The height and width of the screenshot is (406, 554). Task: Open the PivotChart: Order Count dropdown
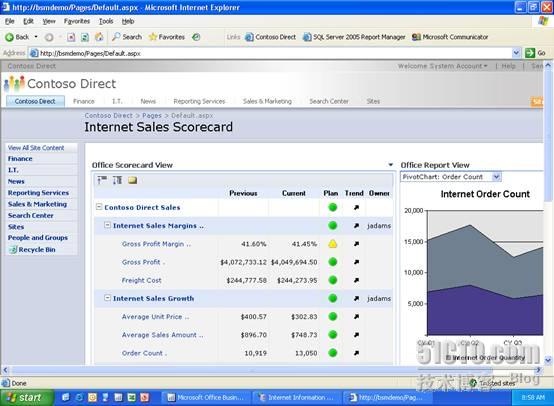[x=496, y=177]
